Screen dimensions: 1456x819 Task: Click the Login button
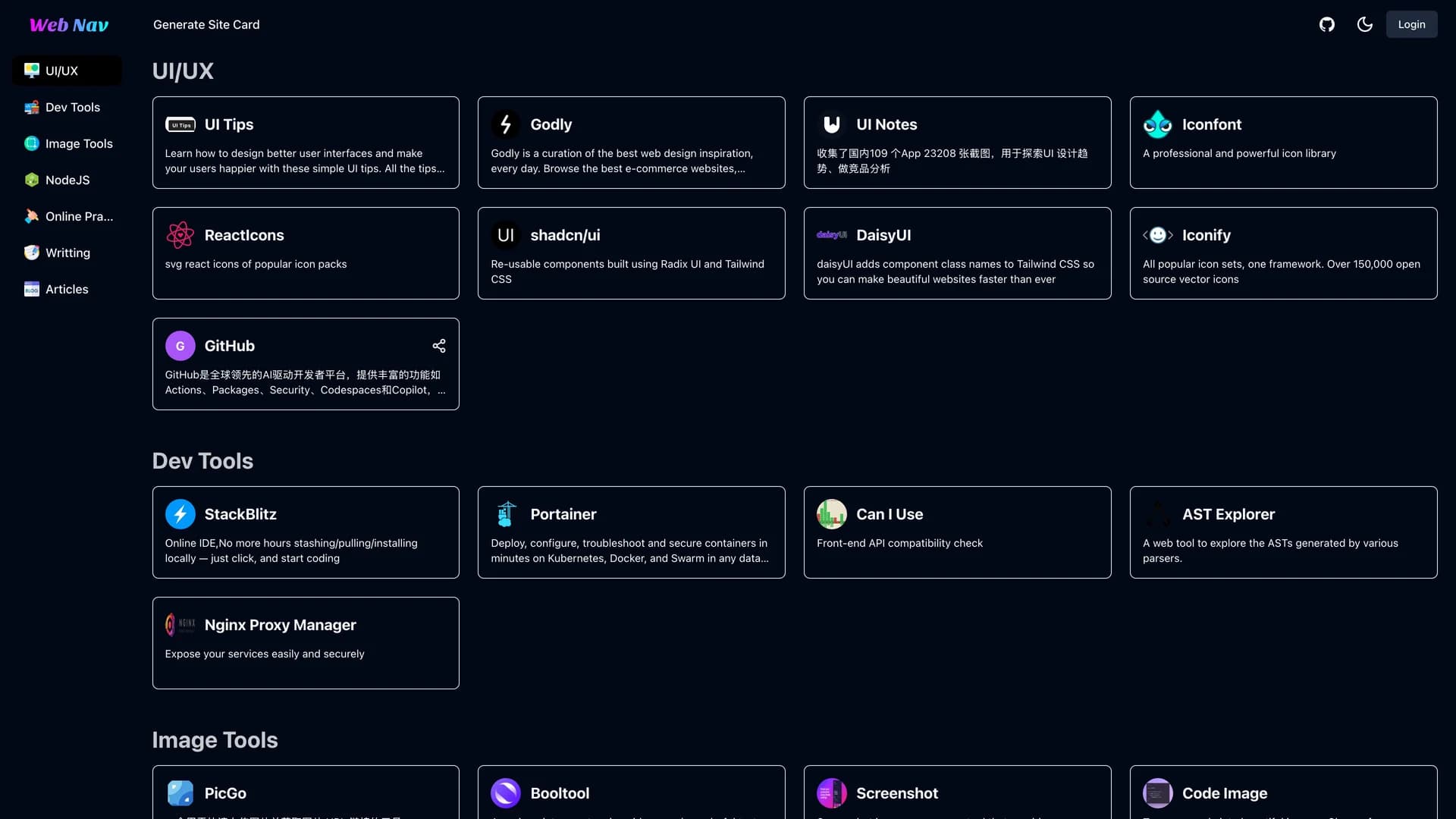tap(1411, 24)
